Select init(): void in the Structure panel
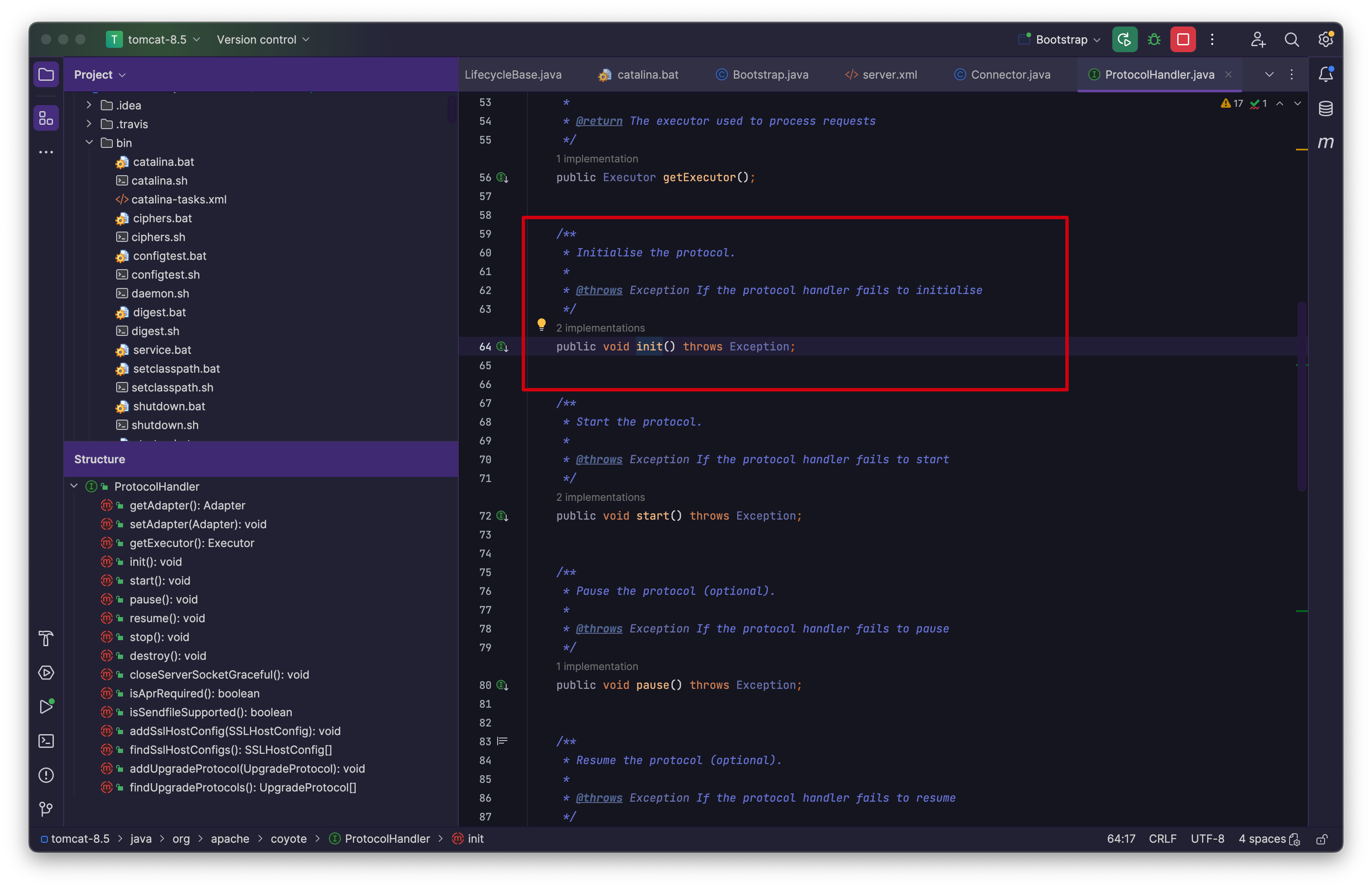 (x=155, y=562)
